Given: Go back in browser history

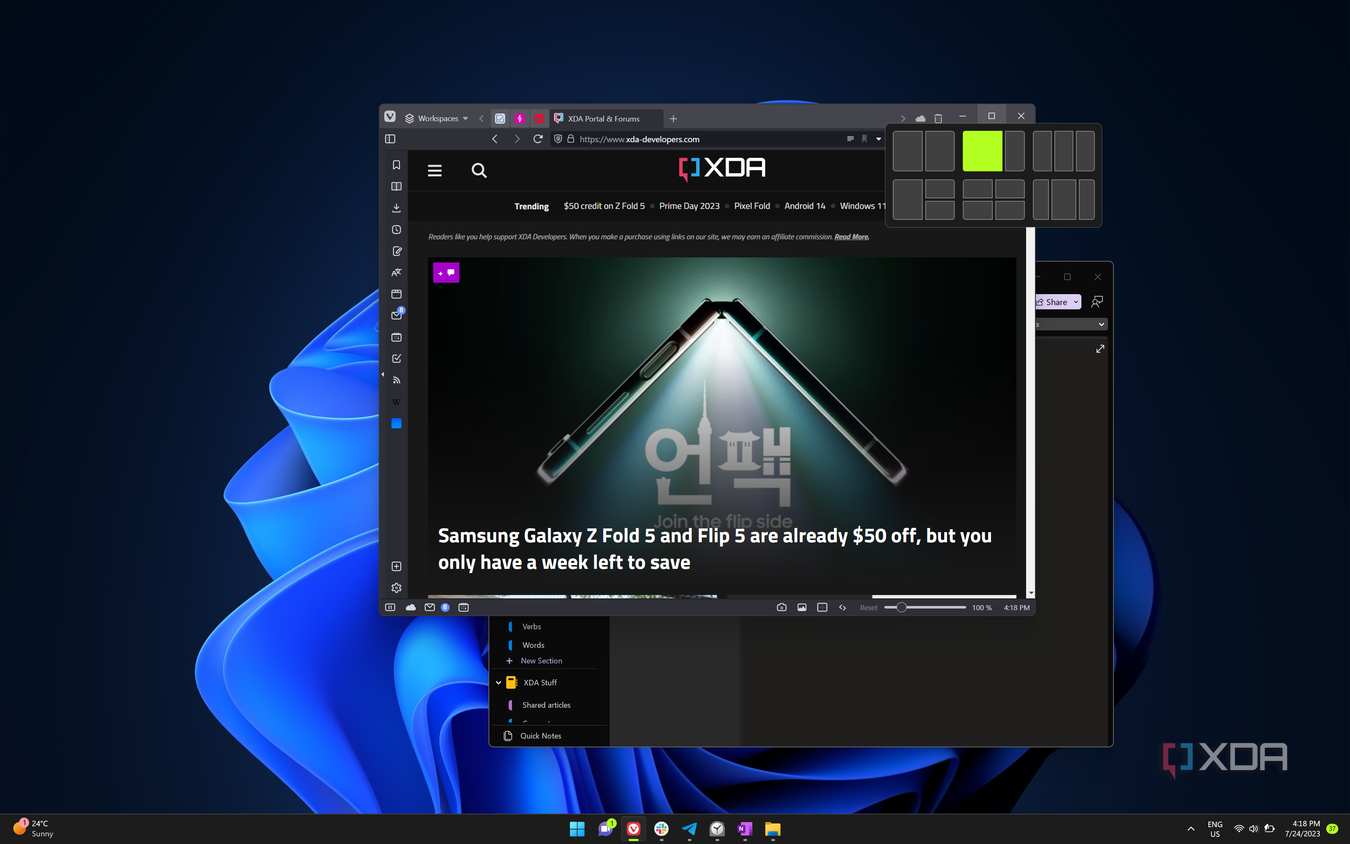Looking at the screenshot, I should 494,139.
